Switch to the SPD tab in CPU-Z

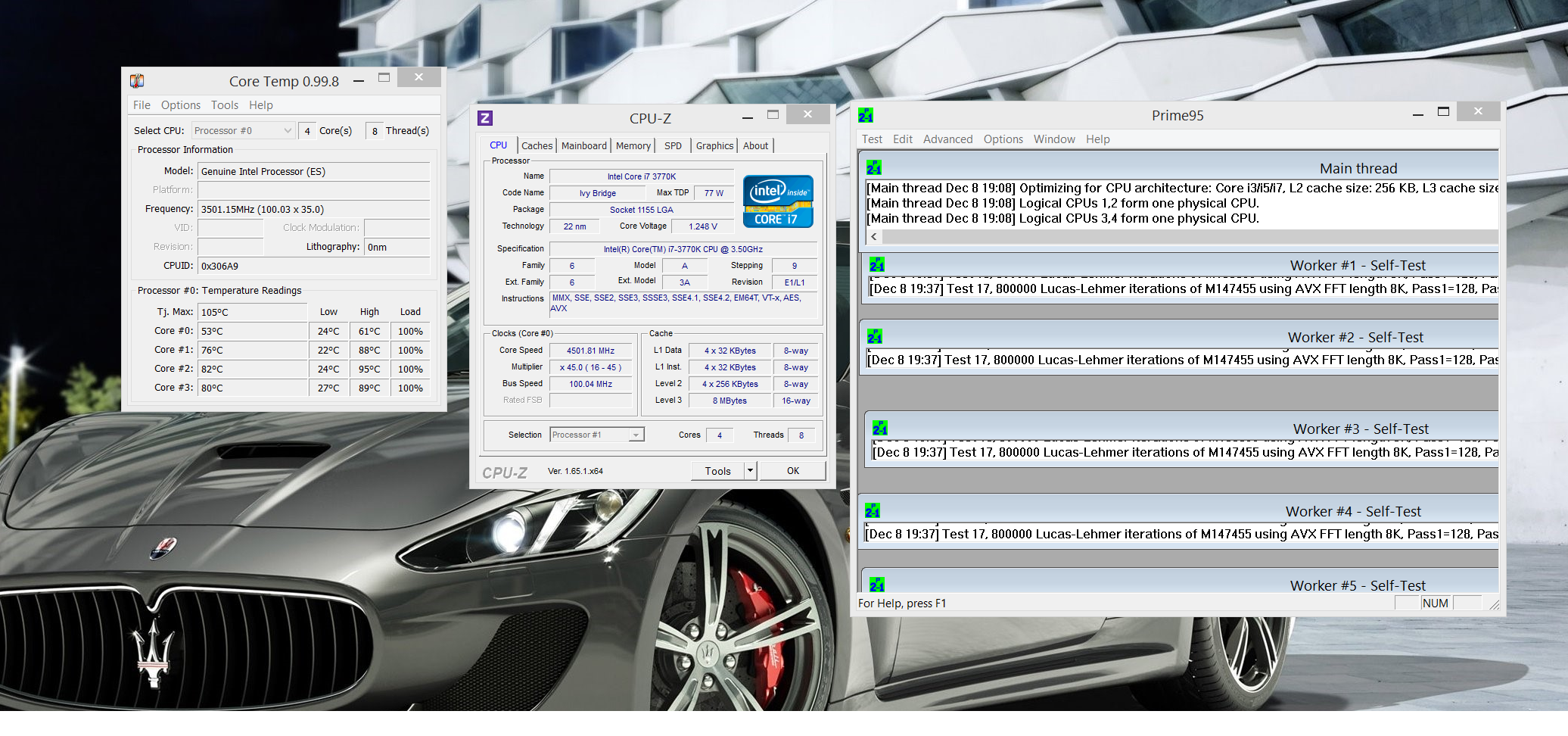(x=674, y=146)
